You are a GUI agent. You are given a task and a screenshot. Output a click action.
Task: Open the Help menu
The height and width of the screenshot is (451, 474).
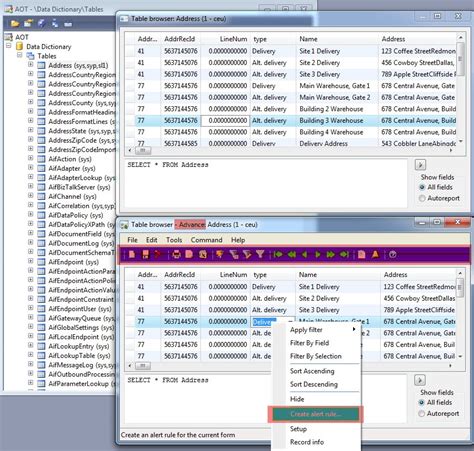[x=238, y=240]
